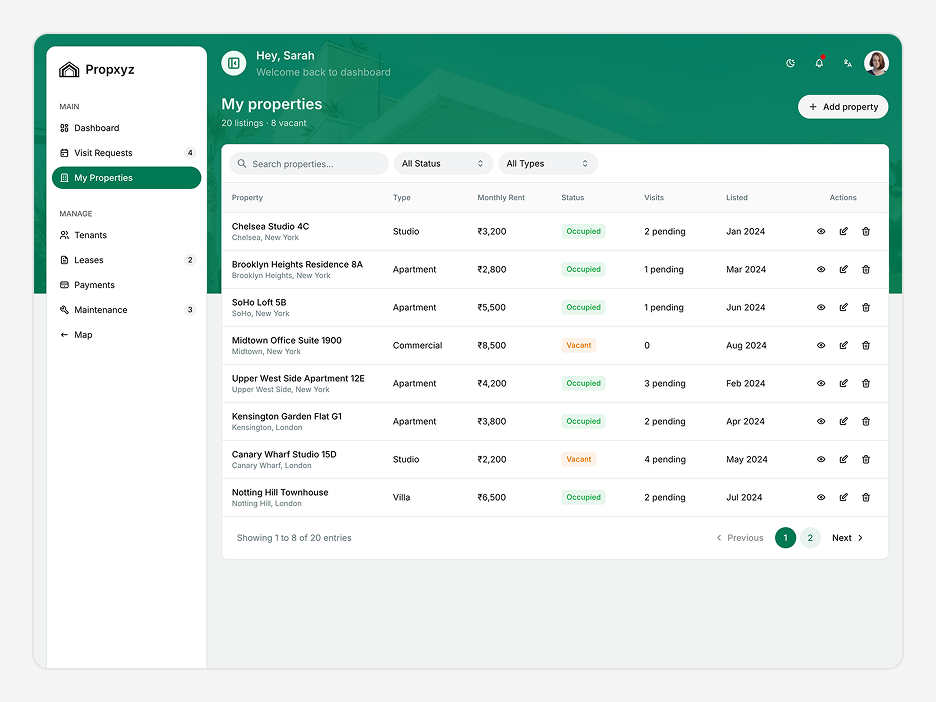
Task: Edit Notting Hill Townhouse
Action: [843, 497]
